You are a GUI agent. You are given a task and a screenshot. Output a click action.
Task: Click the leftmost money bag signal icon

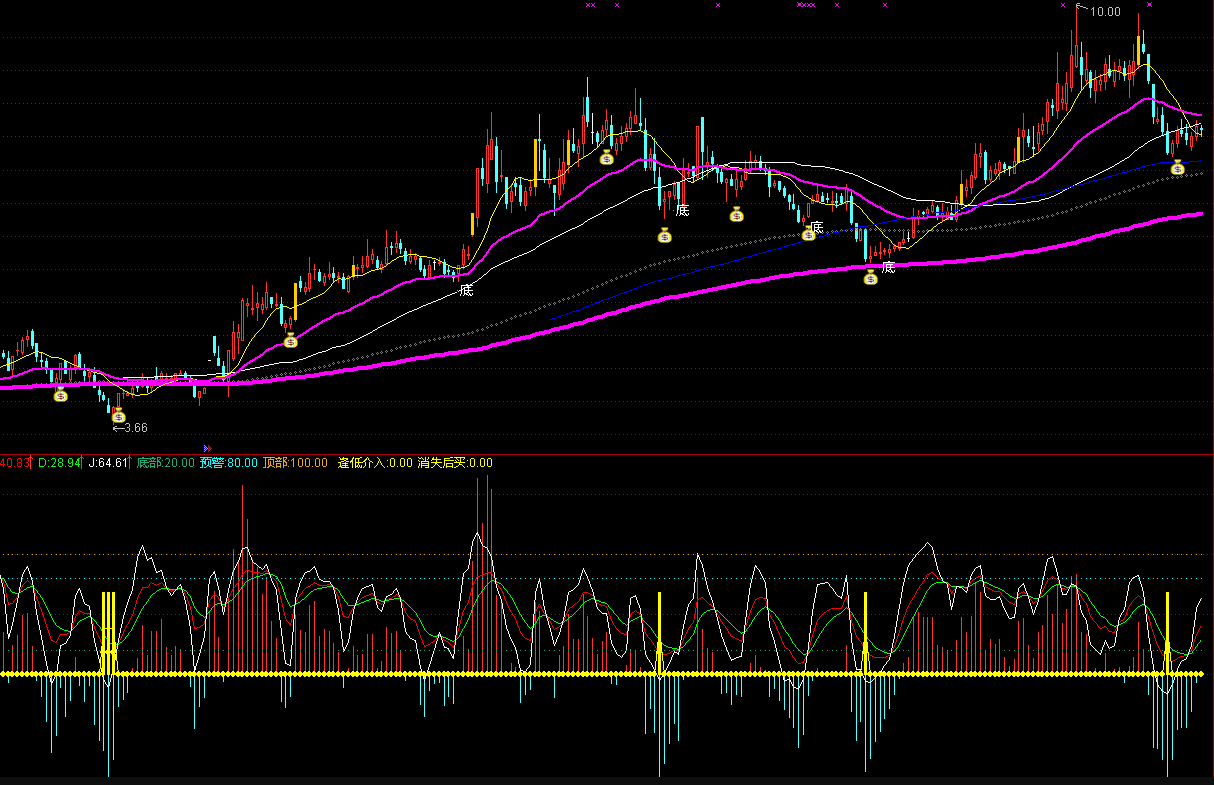point(60,395)
